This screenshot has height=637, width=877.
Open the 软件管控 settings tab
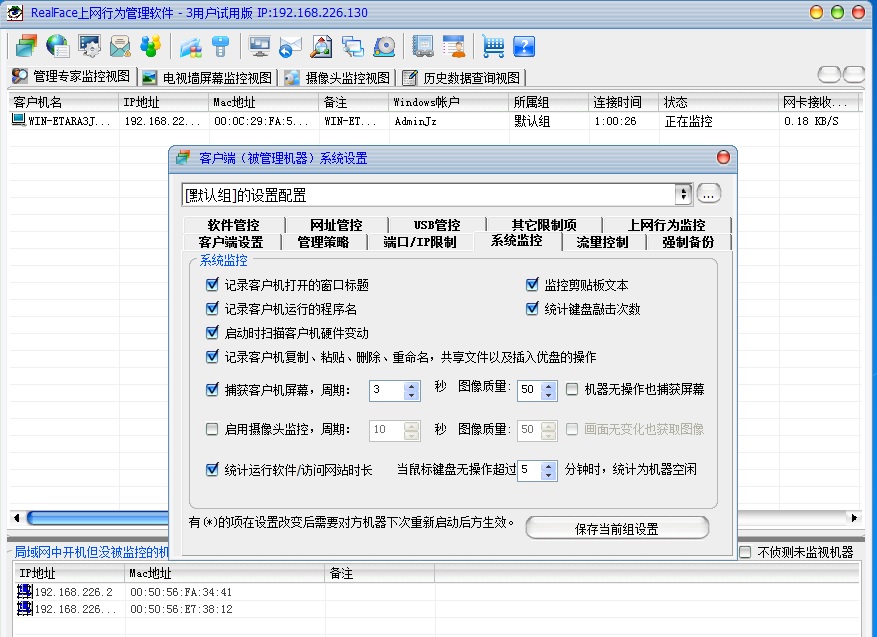pyautogui.click(x=233, y=225)
